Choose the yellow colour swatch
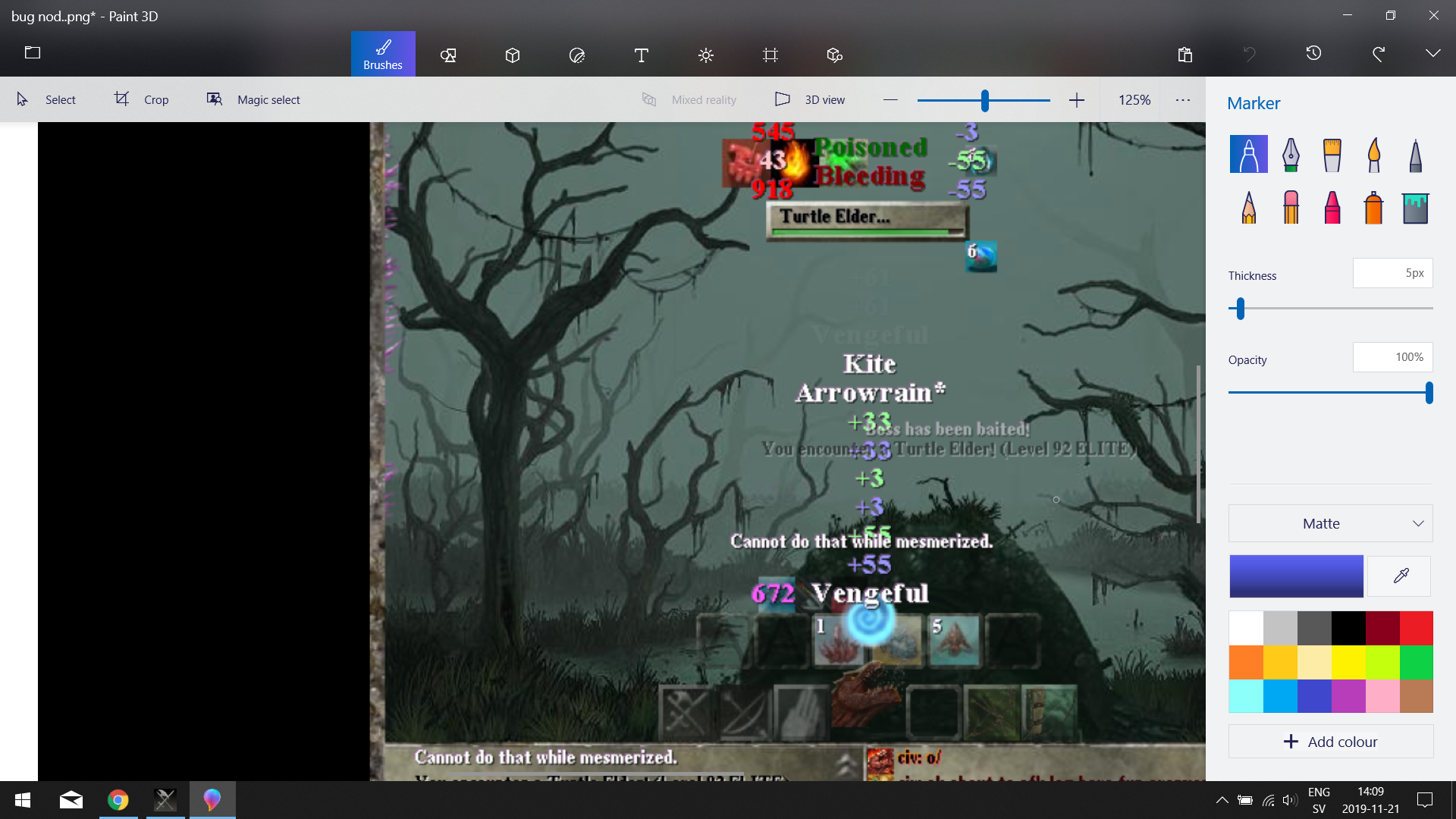This screenshot has width=1456, height=819. [x=1348, y=662]
